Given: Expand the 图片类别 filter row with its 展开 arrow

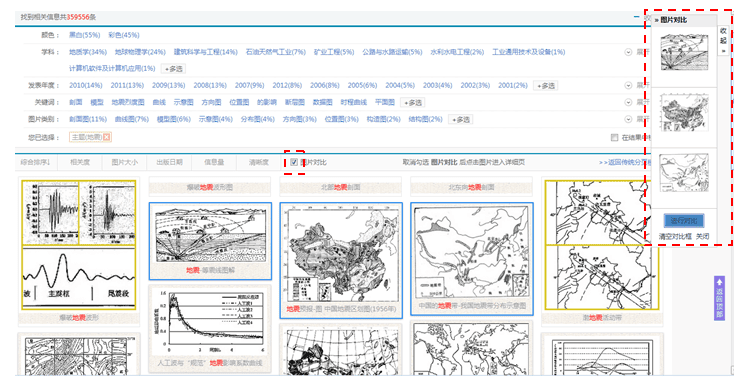Looking at the screenshot, I should click(628, 119).
